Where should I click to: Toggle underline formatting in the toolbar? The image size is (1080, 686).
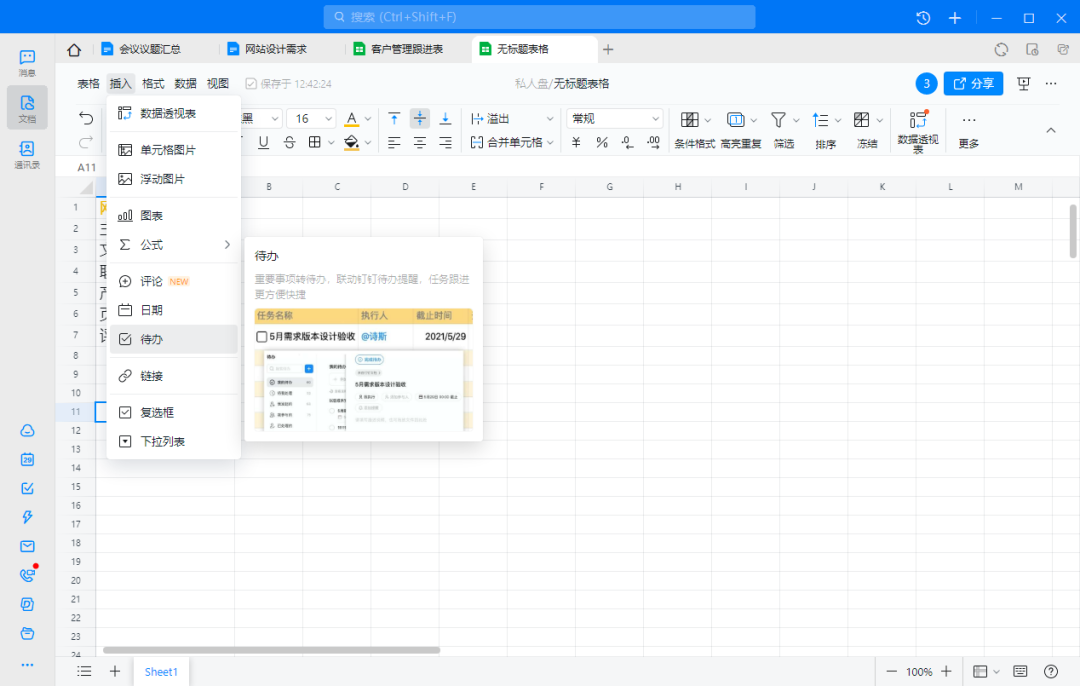[x=263, y=143]
